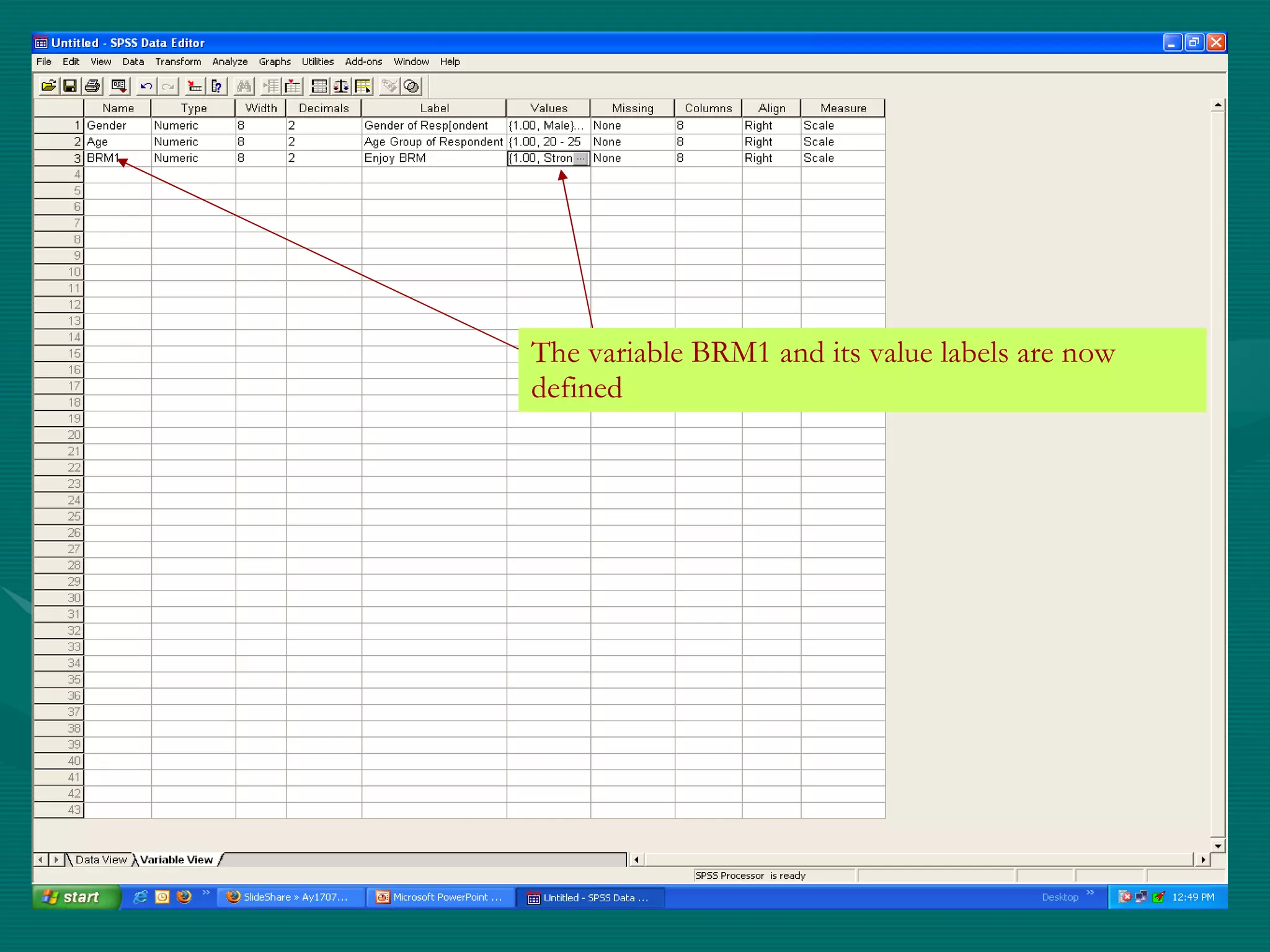Open the Variables info icon
Image resolution: width=1270 pixels, height=952 pixels.
click(x=216, y=86)
